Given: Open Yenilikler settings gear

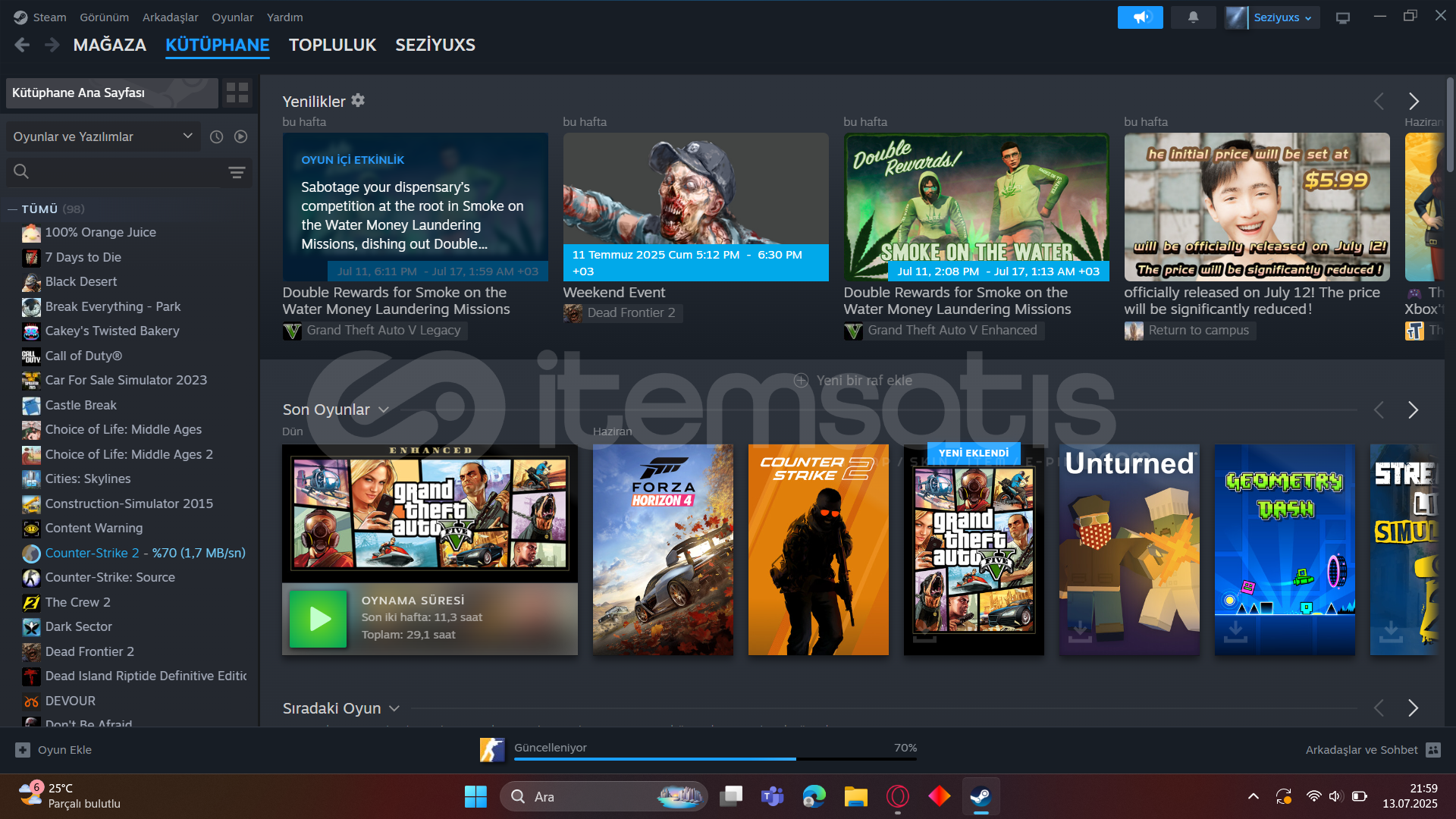Looking at the screenshot, I should pyautogui.click(x=358, y=100).
